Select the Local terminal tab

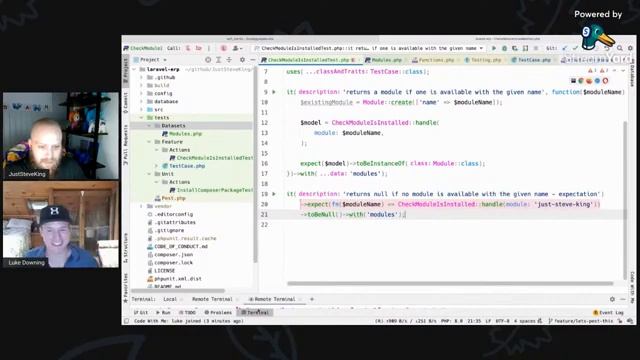click(170, 299)
